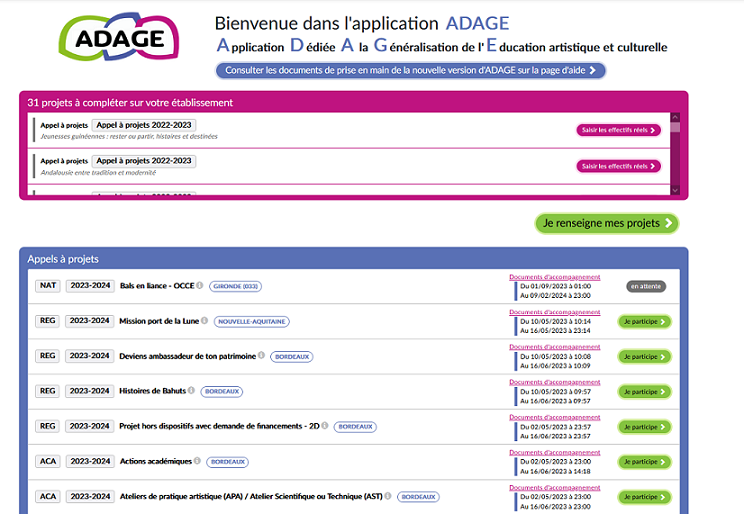Image resolution: width=744 pixels, height=514 pixels.
Task: Click Appel à projets 2022-2023 tag for Jeunesses guinéennes
Action: pos(144,125)
